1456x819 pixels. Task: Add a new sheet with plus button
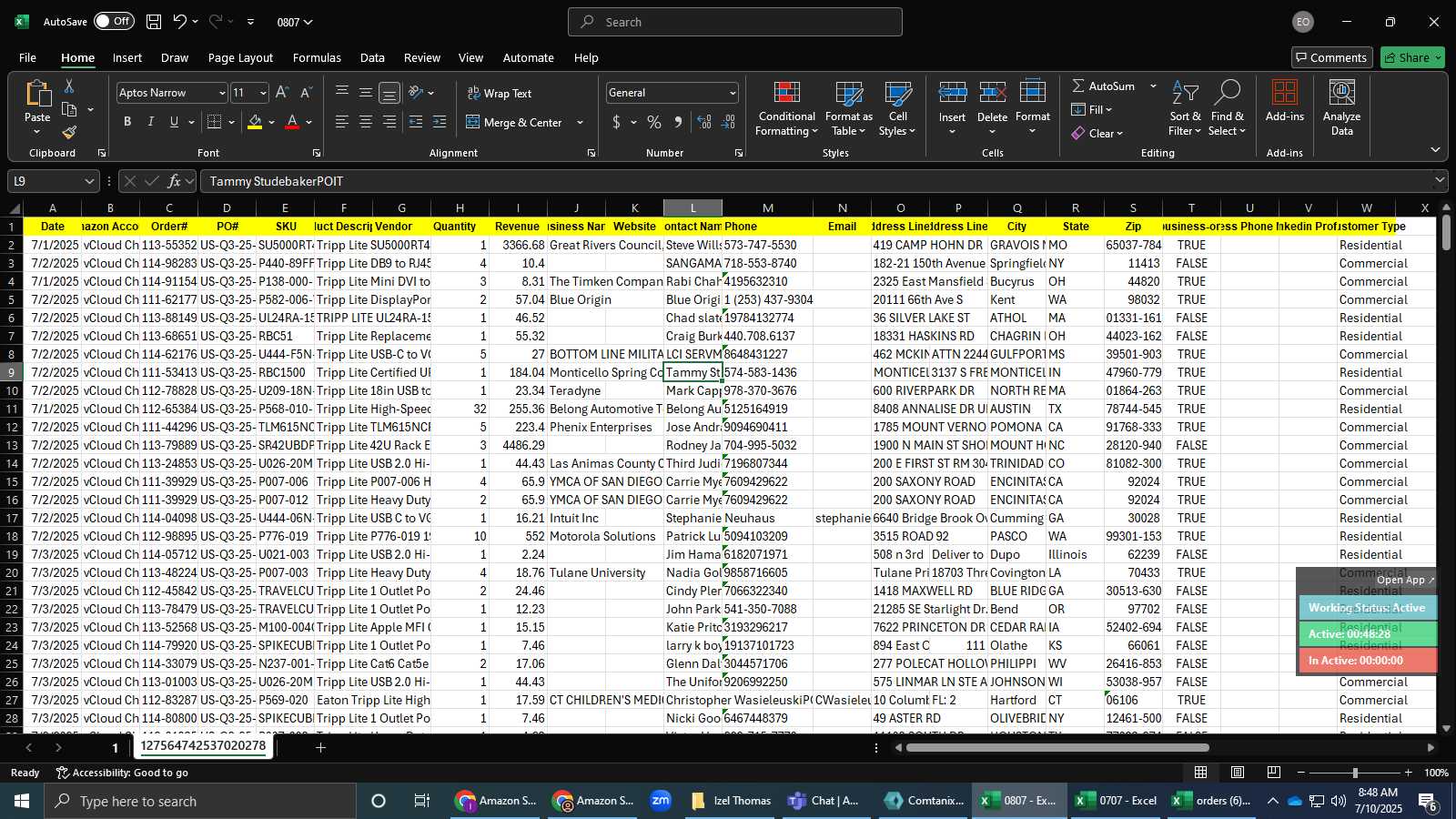320,747
